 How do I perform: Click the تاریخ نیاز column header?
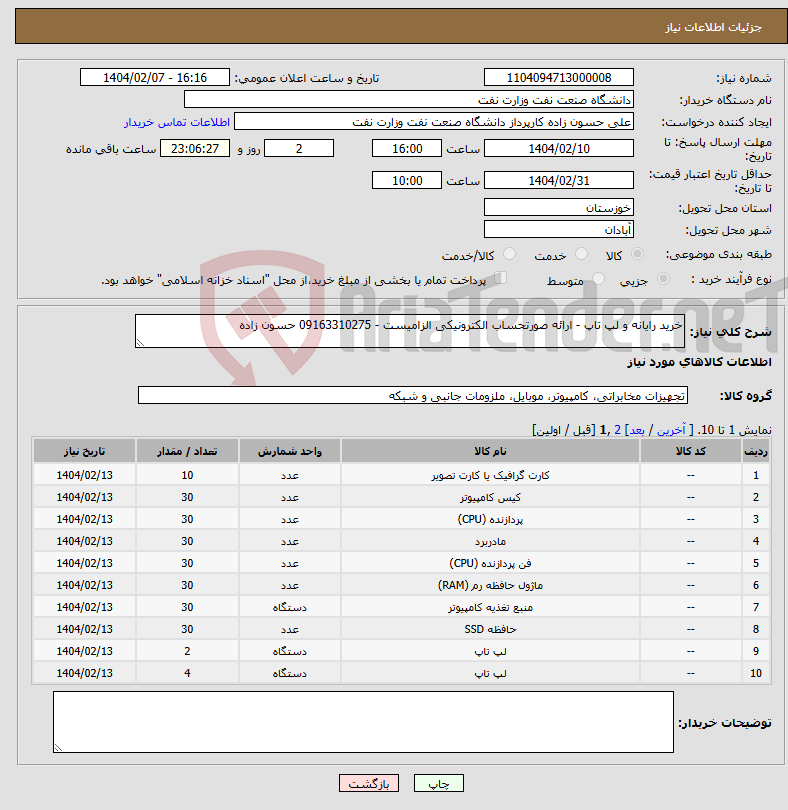pyautogui.click(x=84, y=451)
